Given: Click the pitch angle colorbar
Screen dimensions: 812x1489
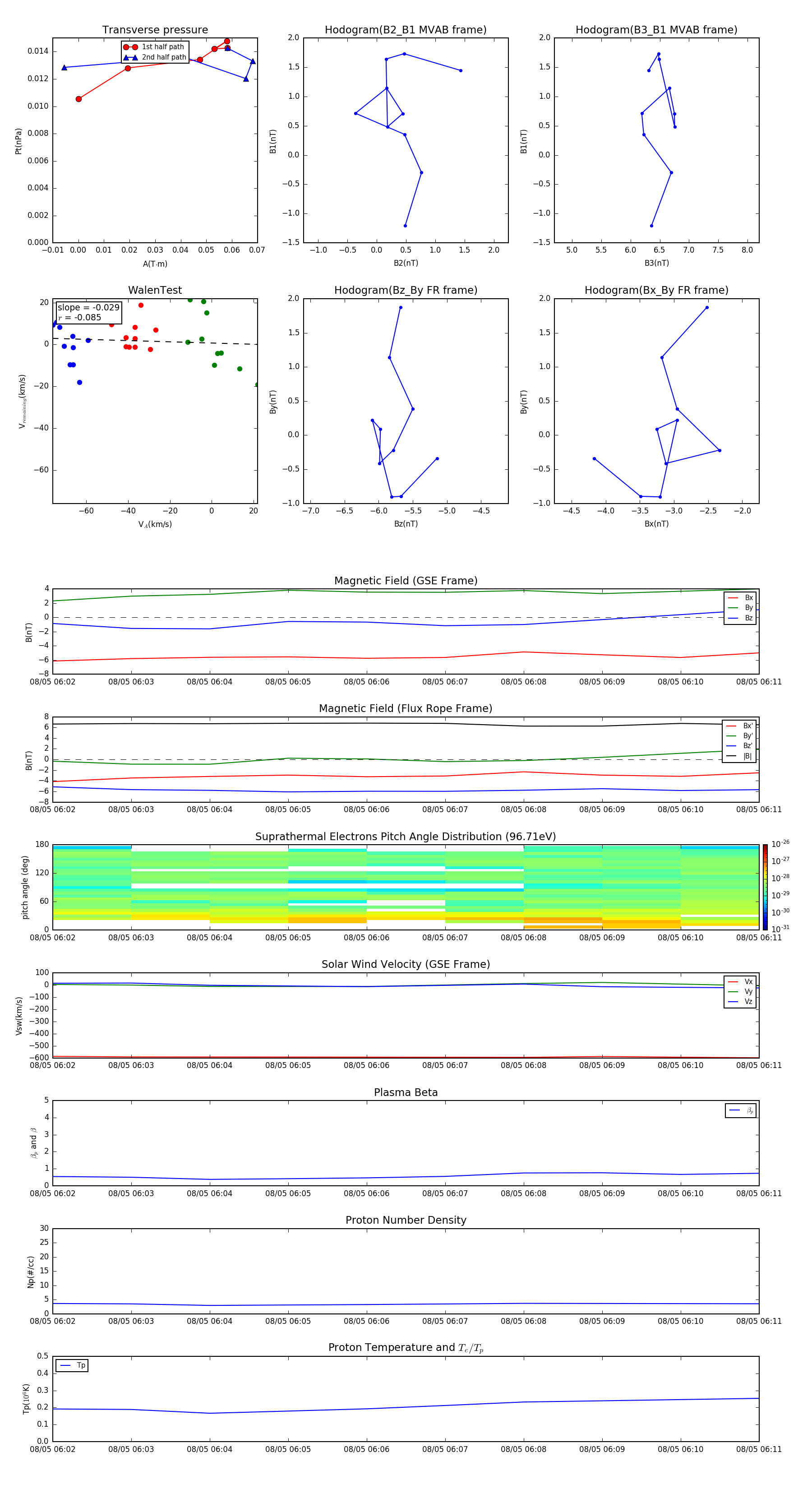Looking at the screenshot, I should [x=765, y=887].
